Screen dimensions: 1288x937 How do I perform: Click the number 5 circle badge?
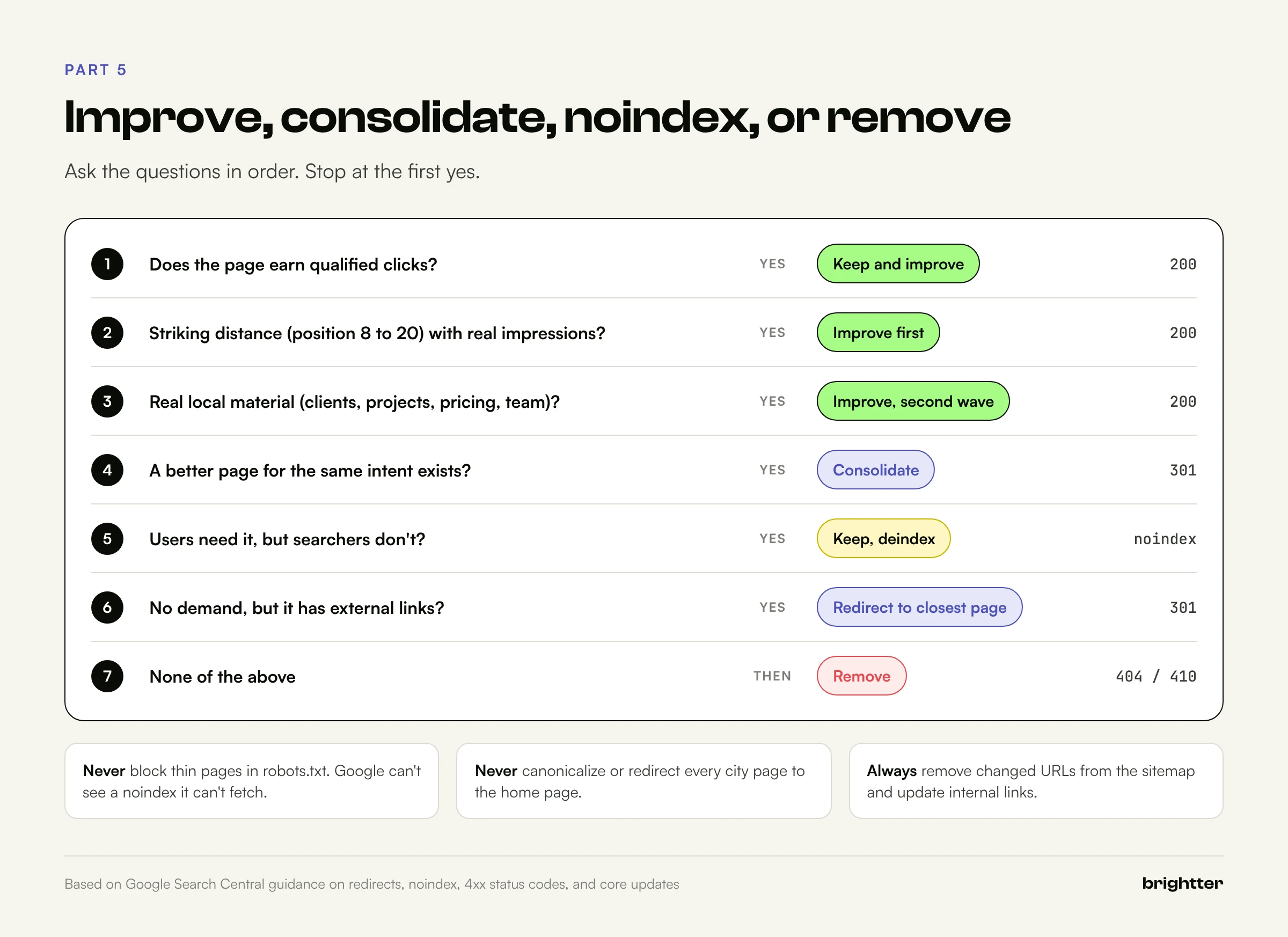click(x=107, y=539)
